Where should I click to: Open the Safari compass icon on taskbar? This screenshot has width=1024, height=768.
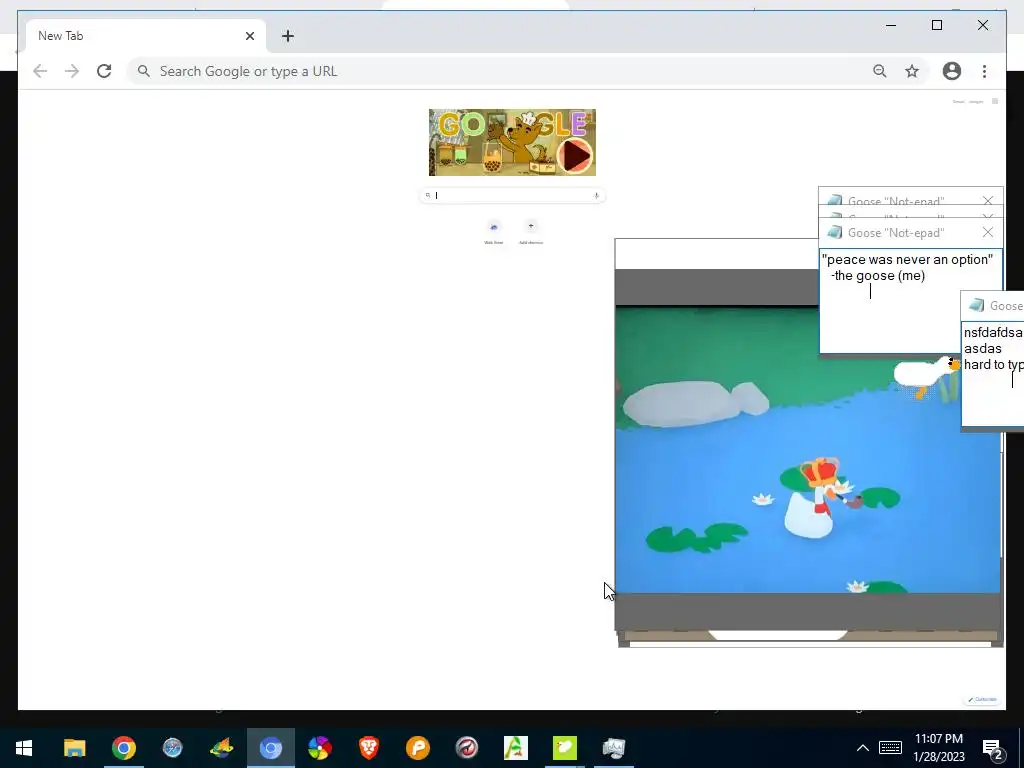[x=172, y=748]
